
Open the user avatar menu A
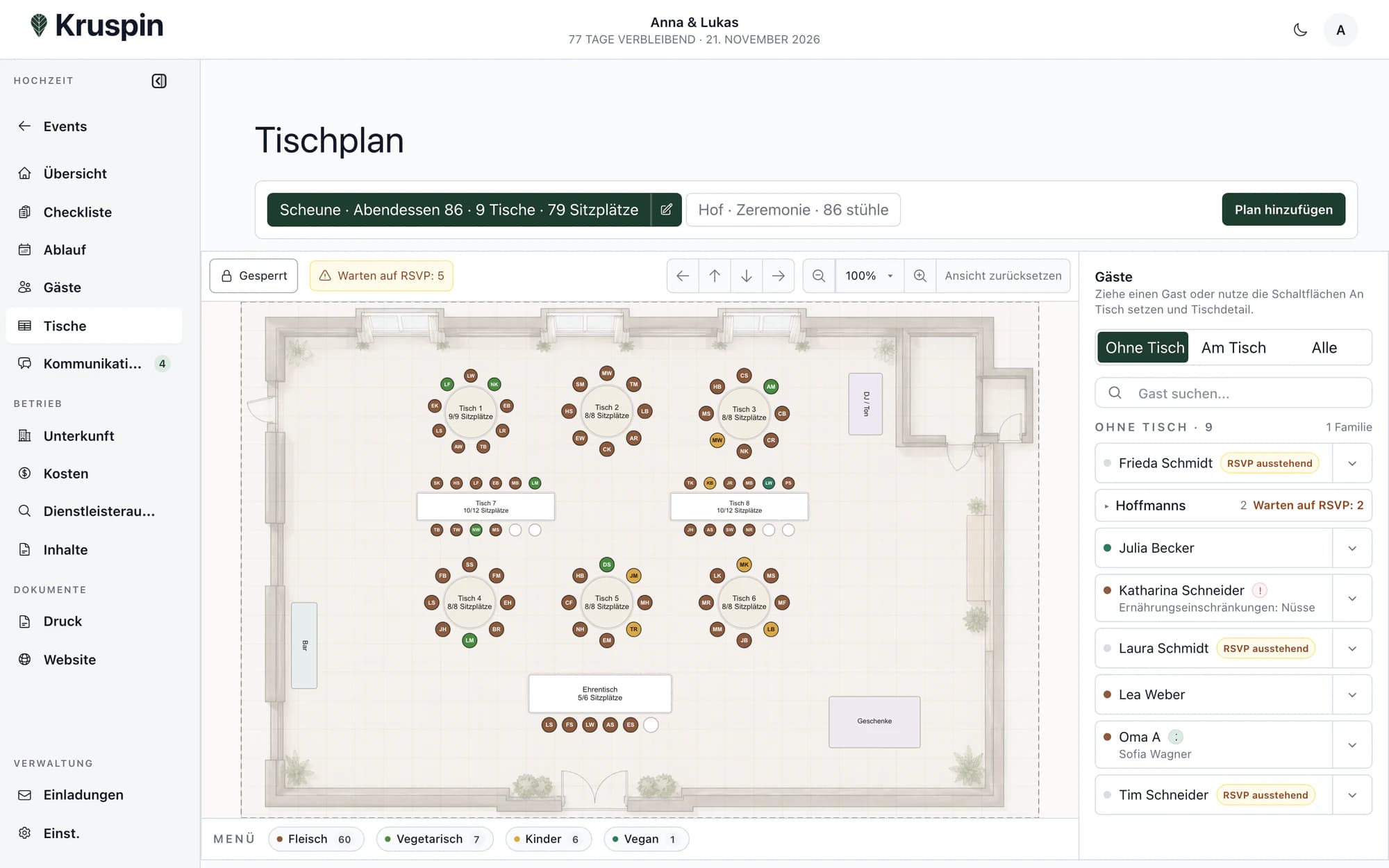[x=1340, y=30]
